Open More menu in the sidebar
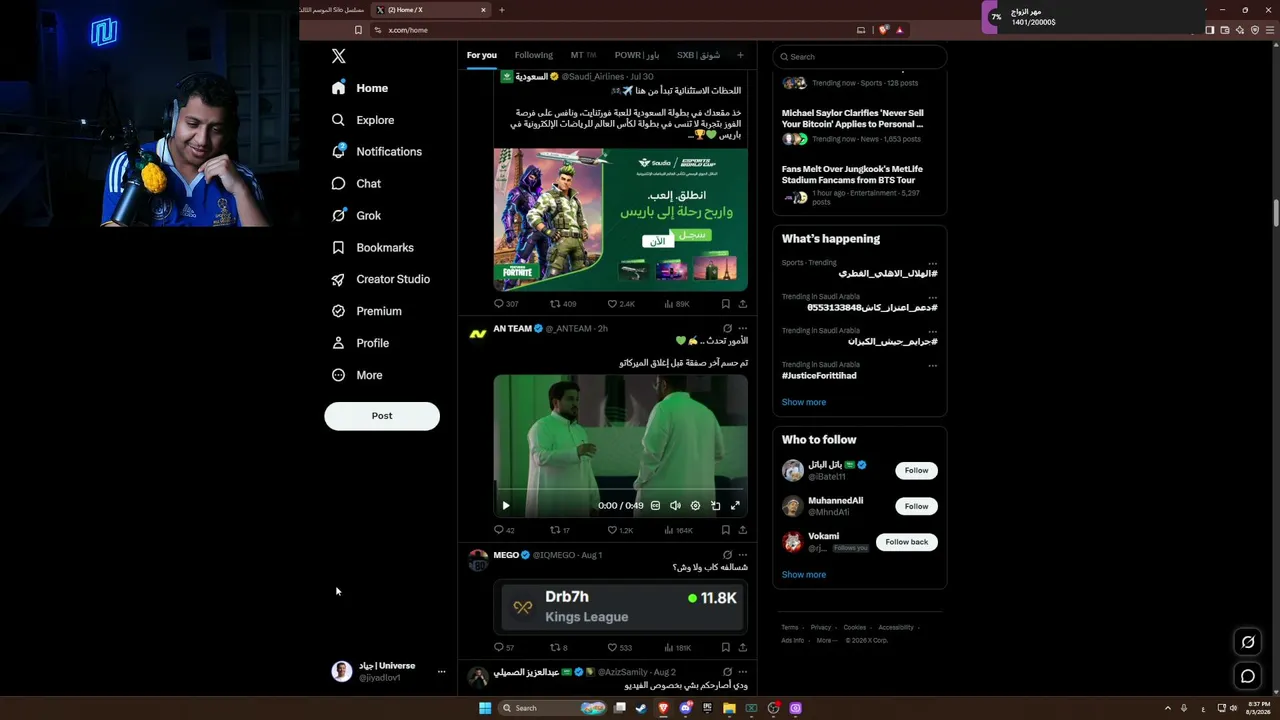Viewport: 1280px width, 720px height. click(x=357, y=376)
